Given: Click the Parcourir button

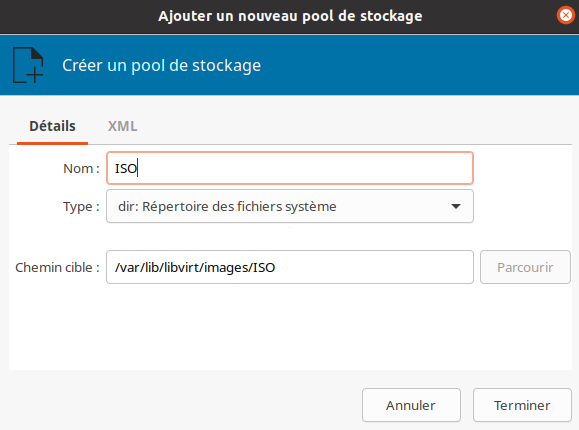Looking at the screenshot, I should tap(525, 267).
